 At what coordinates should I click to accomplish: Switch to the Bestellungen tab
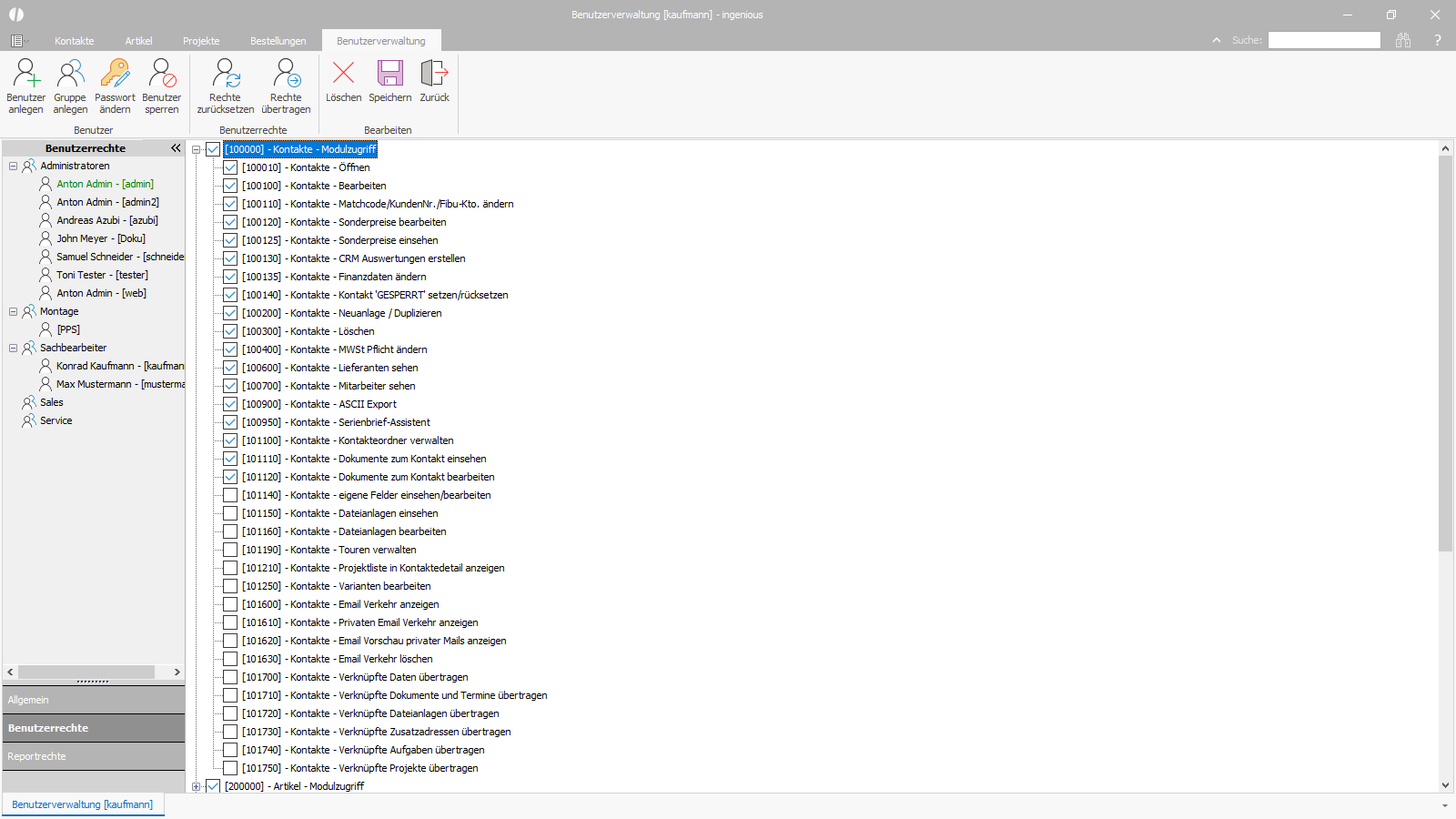click(278, 41)
